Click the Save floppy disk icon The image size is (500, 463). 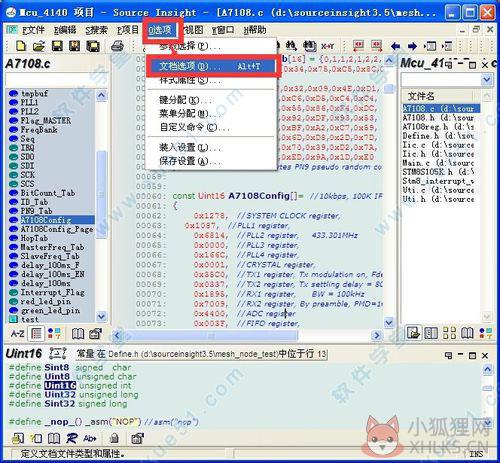coord(57,46)
